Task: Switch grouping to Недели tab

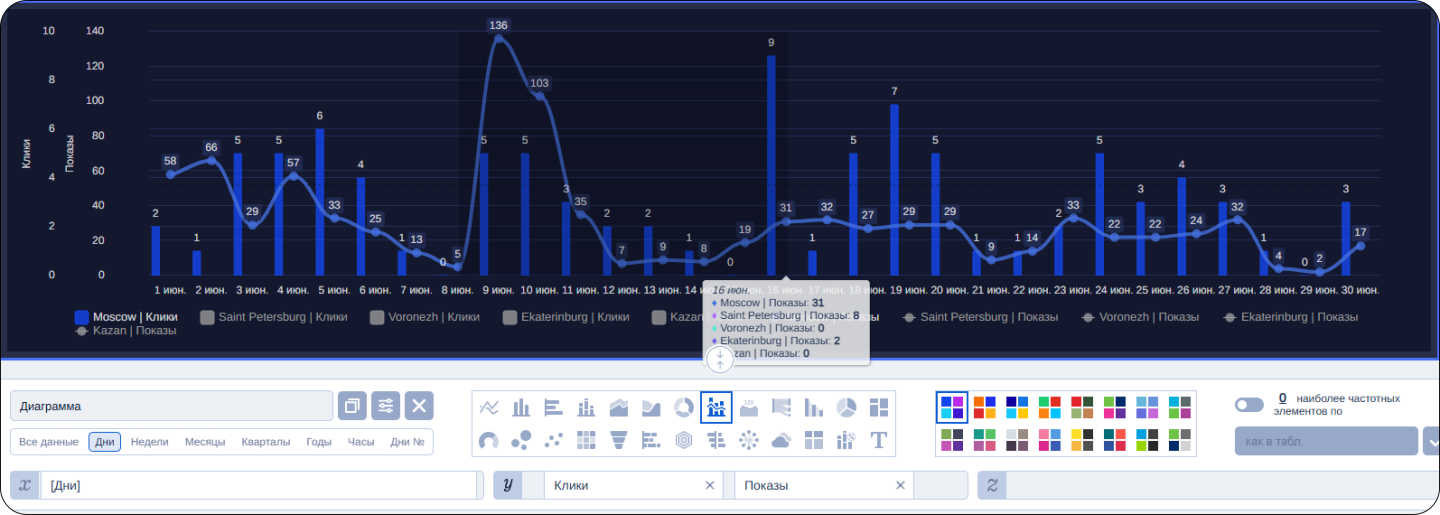Action: (149, 442)
